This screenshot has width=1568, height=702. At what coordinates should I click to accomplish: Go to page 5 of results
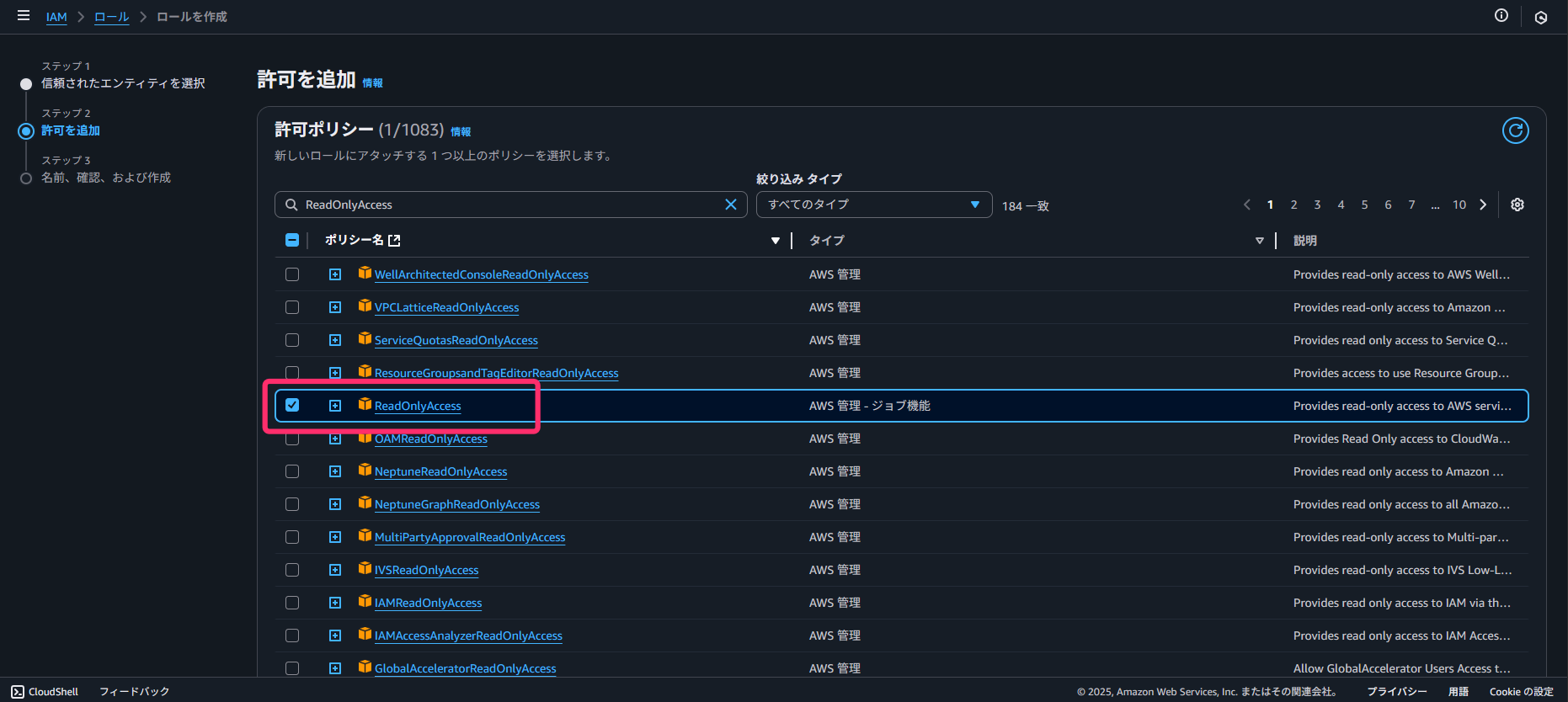1364,205
